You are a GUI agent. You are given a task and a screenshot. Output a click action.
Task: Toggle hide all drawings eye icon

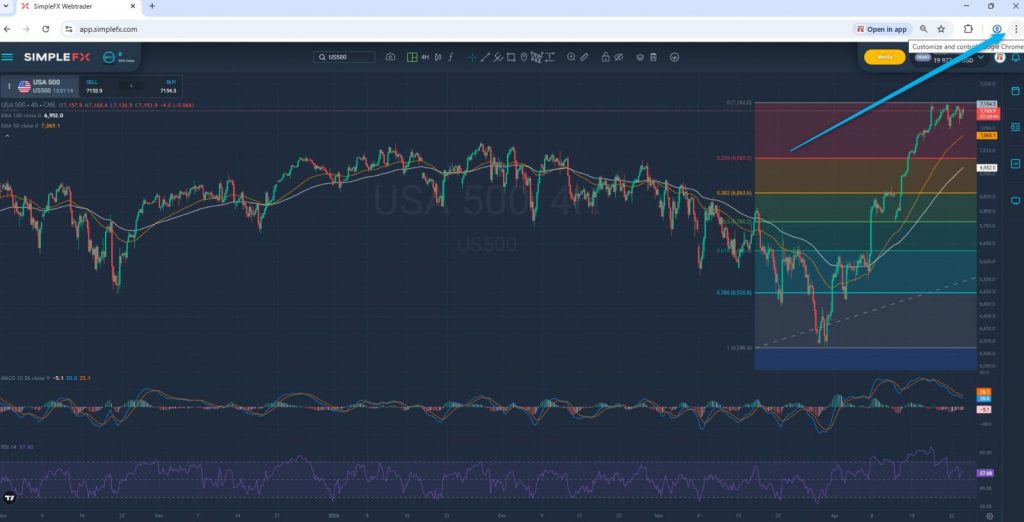[x=620, y=57]
